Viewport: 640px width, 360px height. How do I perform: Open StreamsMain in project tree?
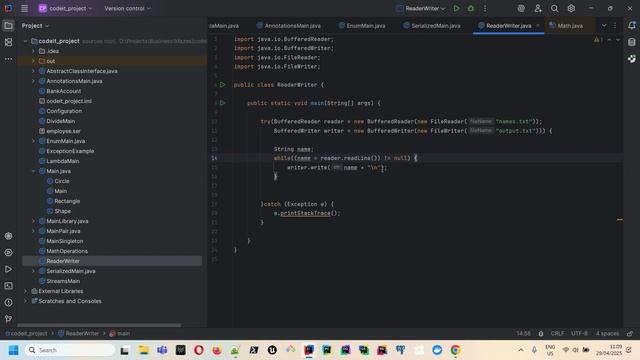[x=63, y=281]
